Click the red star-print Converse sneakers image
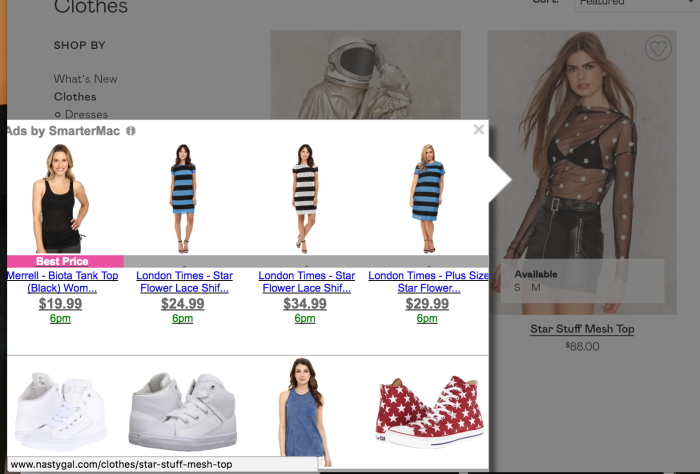This screenshot has width=700, height=474. [429, 412]
